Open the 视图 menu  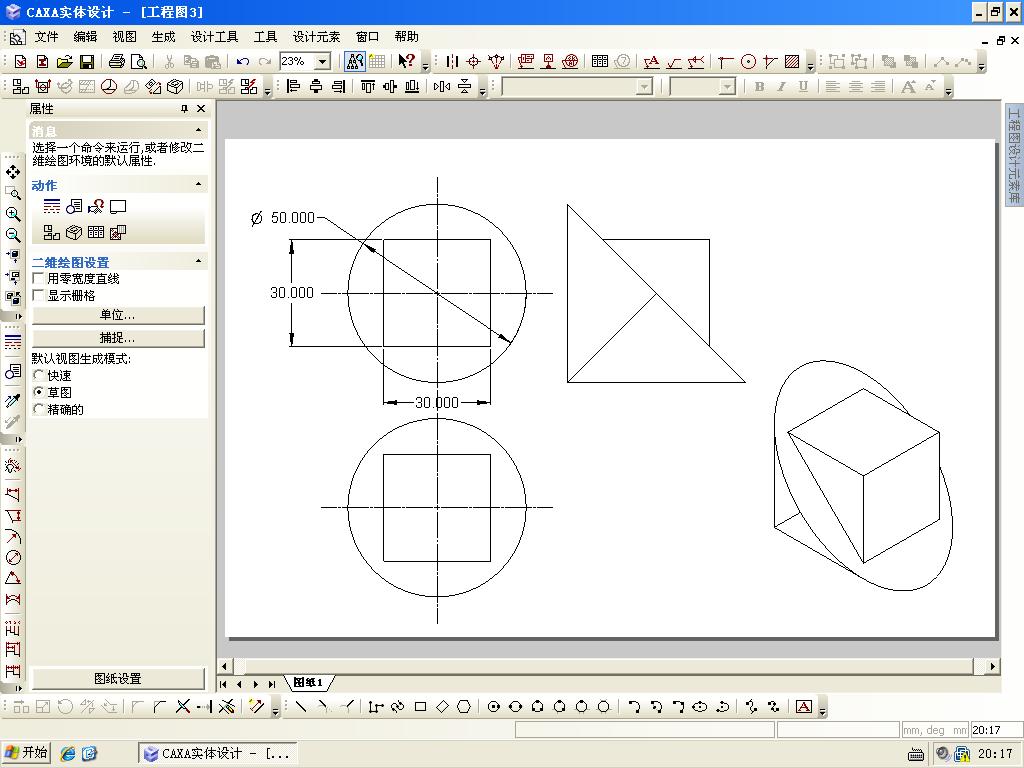[x=124, y=37]
